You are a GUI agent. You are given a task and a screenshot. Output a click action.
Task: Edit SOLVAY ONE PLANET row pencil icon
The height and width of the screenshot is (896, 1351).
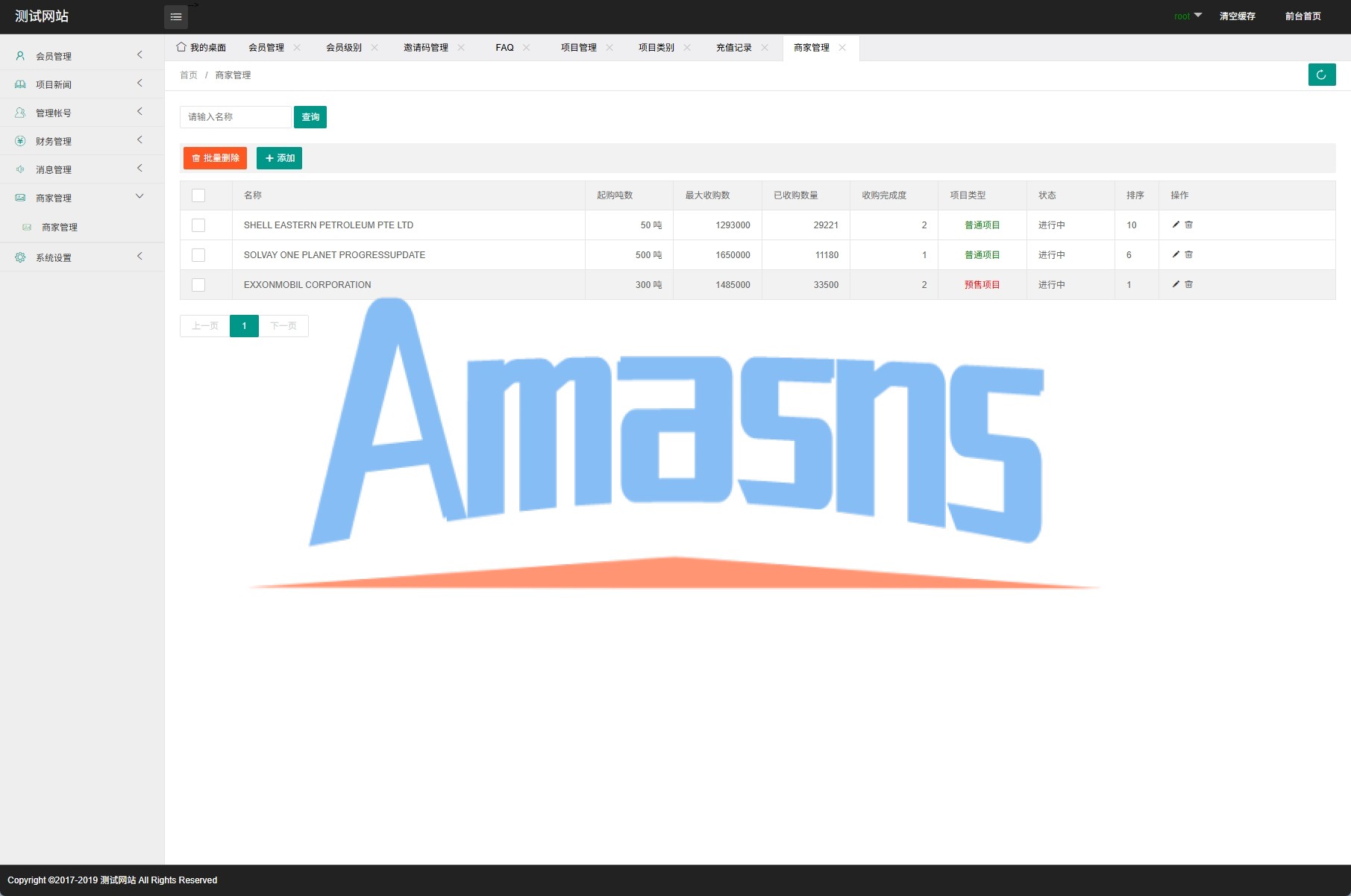(1176, 254)
